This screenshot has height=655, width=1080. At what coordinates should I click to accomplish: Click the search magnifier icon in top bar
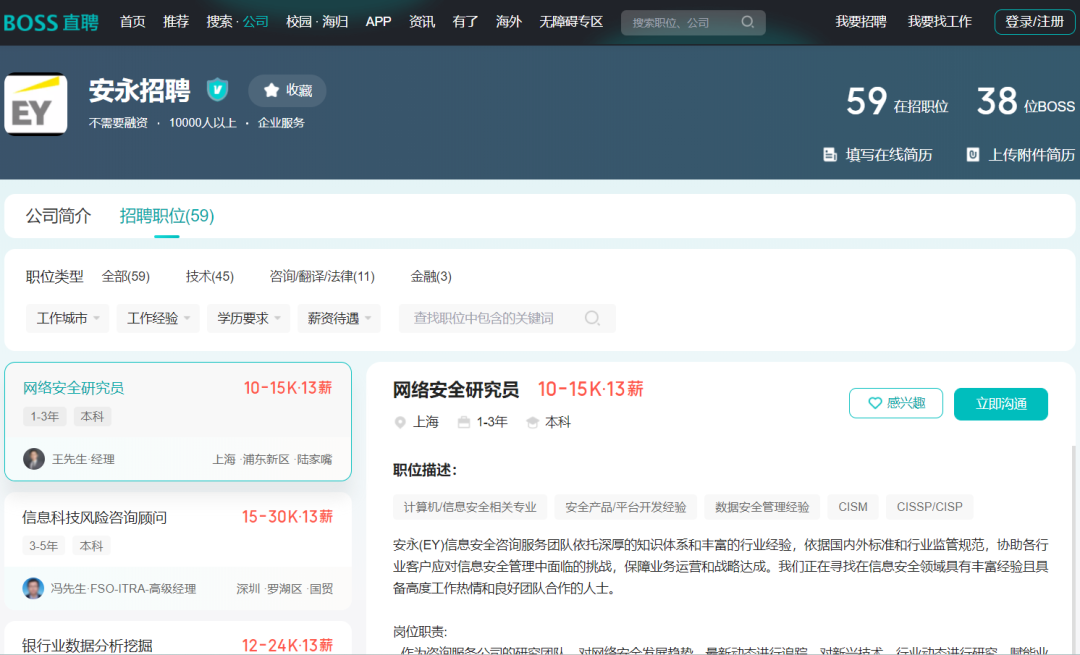click(x=747, y=22)
